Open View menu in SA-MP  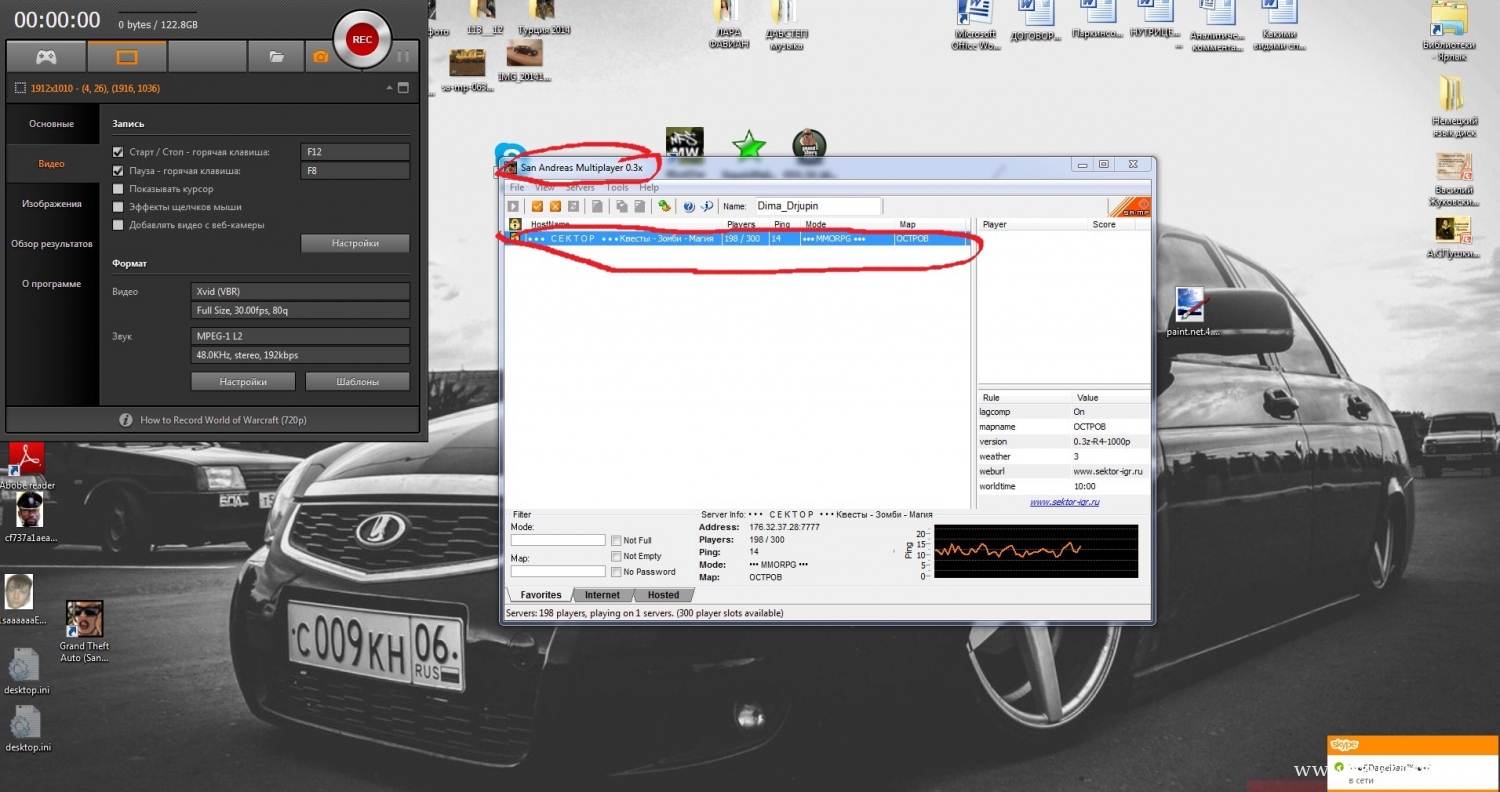(x=545, y=188)
